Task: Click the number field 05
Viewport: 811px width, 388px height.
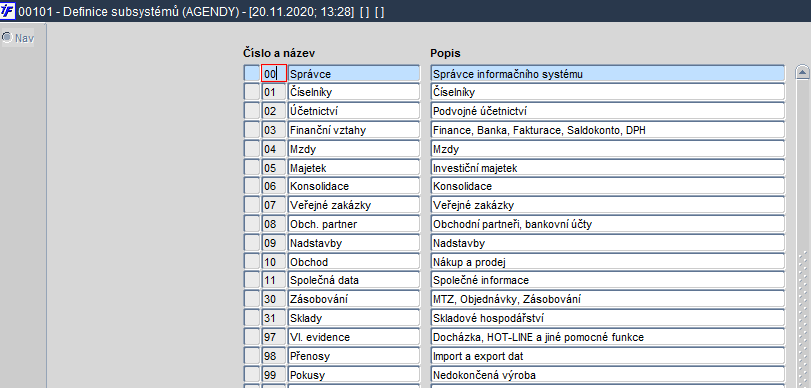Action: (274, 168)
